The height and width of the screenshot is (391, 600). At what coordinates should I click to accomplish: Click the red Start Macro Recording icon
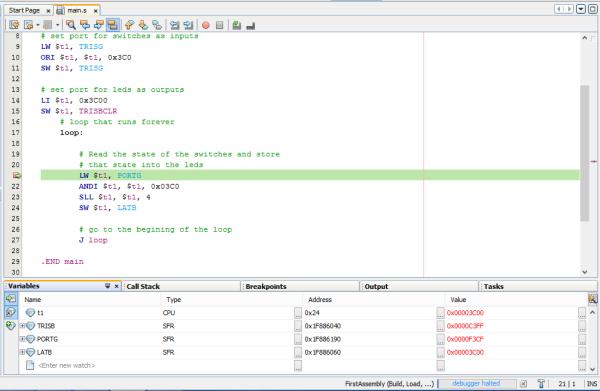pos(206,25)
